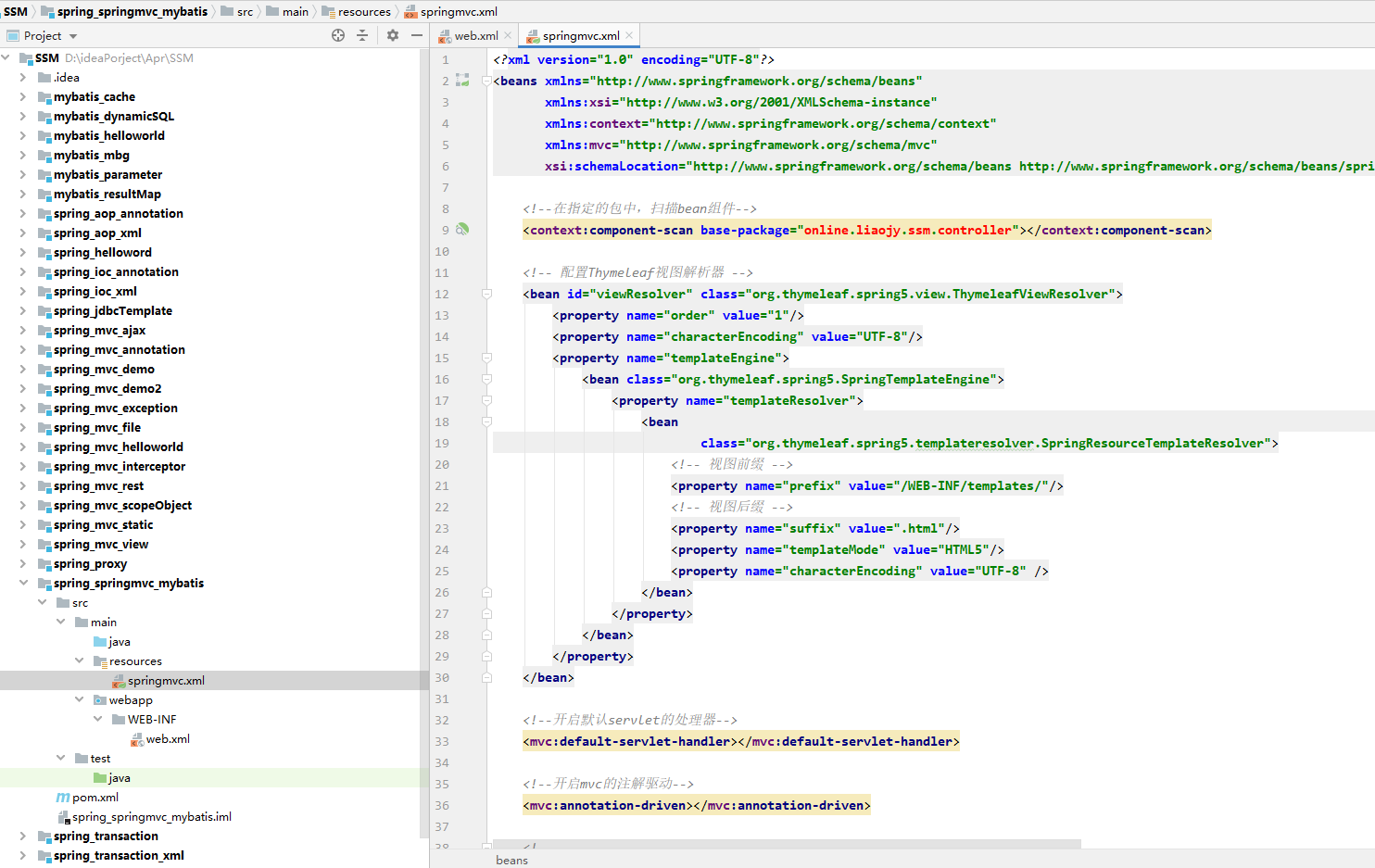Collapse the SSM root project node
Viewport: 1375px width, 868px height.
click(6, 57)
